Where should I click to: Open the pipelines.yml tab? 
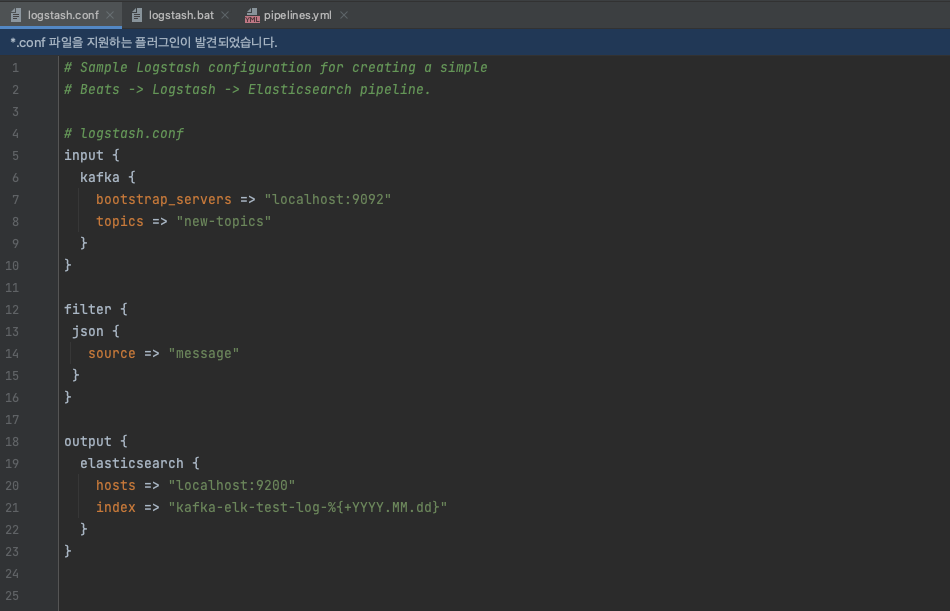coord(297,15)
